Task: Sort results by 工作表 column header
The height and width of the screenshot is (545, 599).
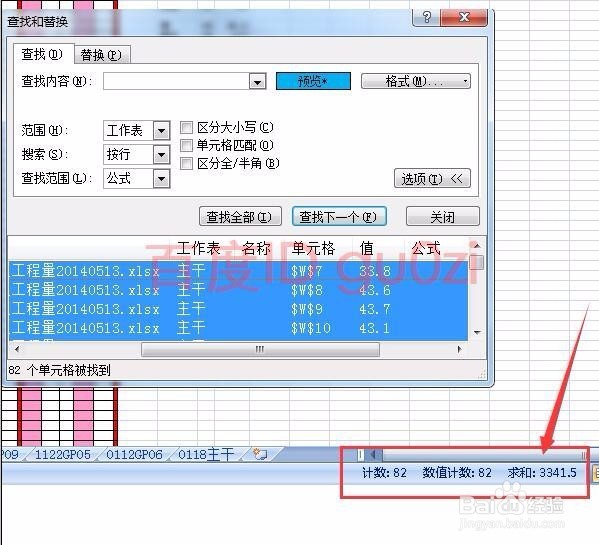Action: coord(198,248)
